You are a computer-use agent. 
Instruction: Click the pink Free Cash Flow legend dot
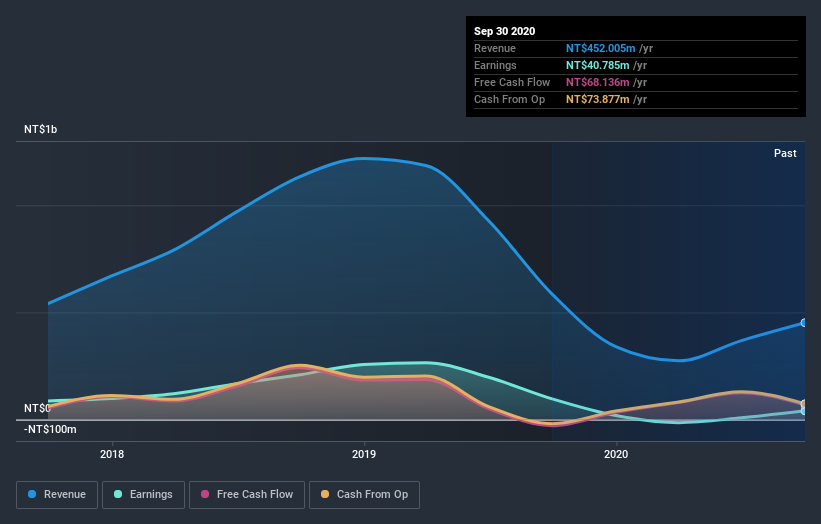[205, 494]
